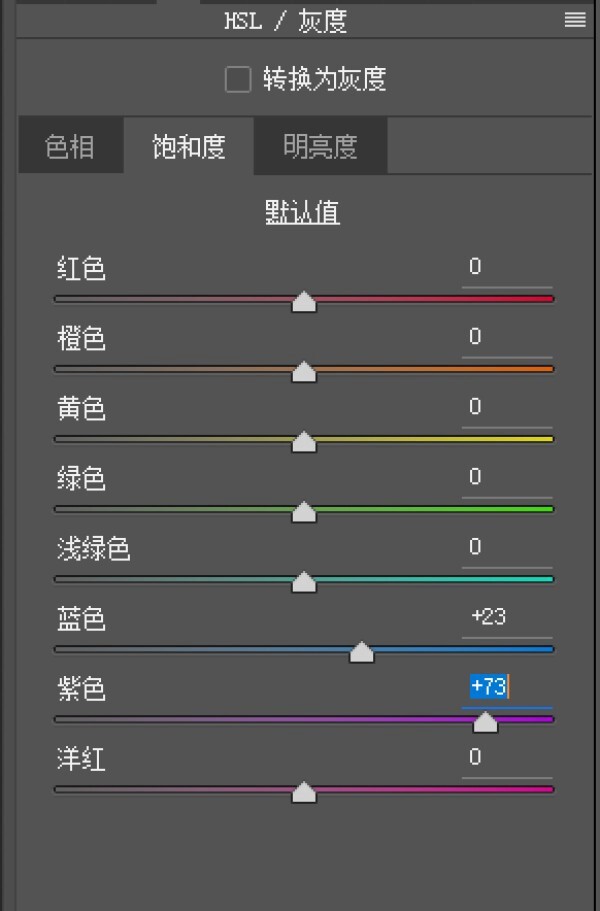Click the 黄色 slider handle
600x911 pixels.
(304, 442)
